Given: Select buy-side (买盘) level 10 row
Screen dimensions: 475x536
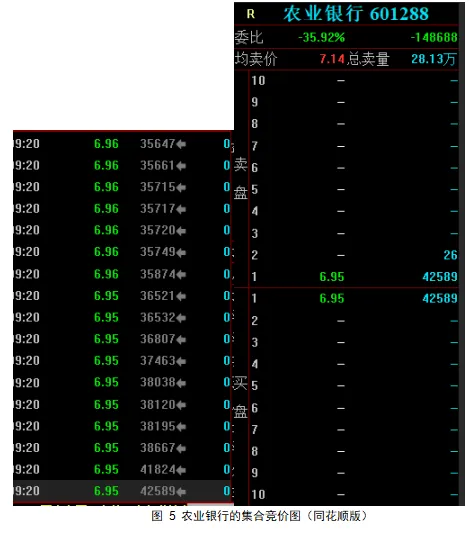Looking at the screenshot, I should [354, 494].
